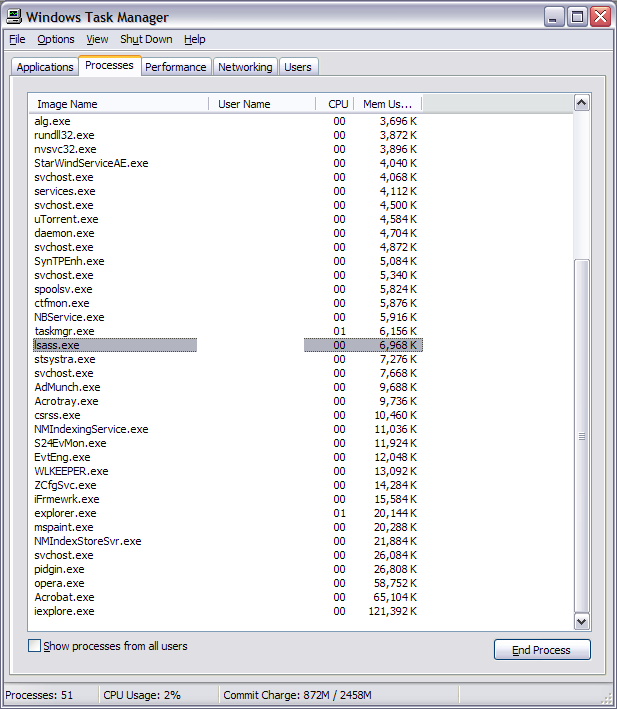
Task: Maximize the Task Manager window
Action: coord(577,17)
